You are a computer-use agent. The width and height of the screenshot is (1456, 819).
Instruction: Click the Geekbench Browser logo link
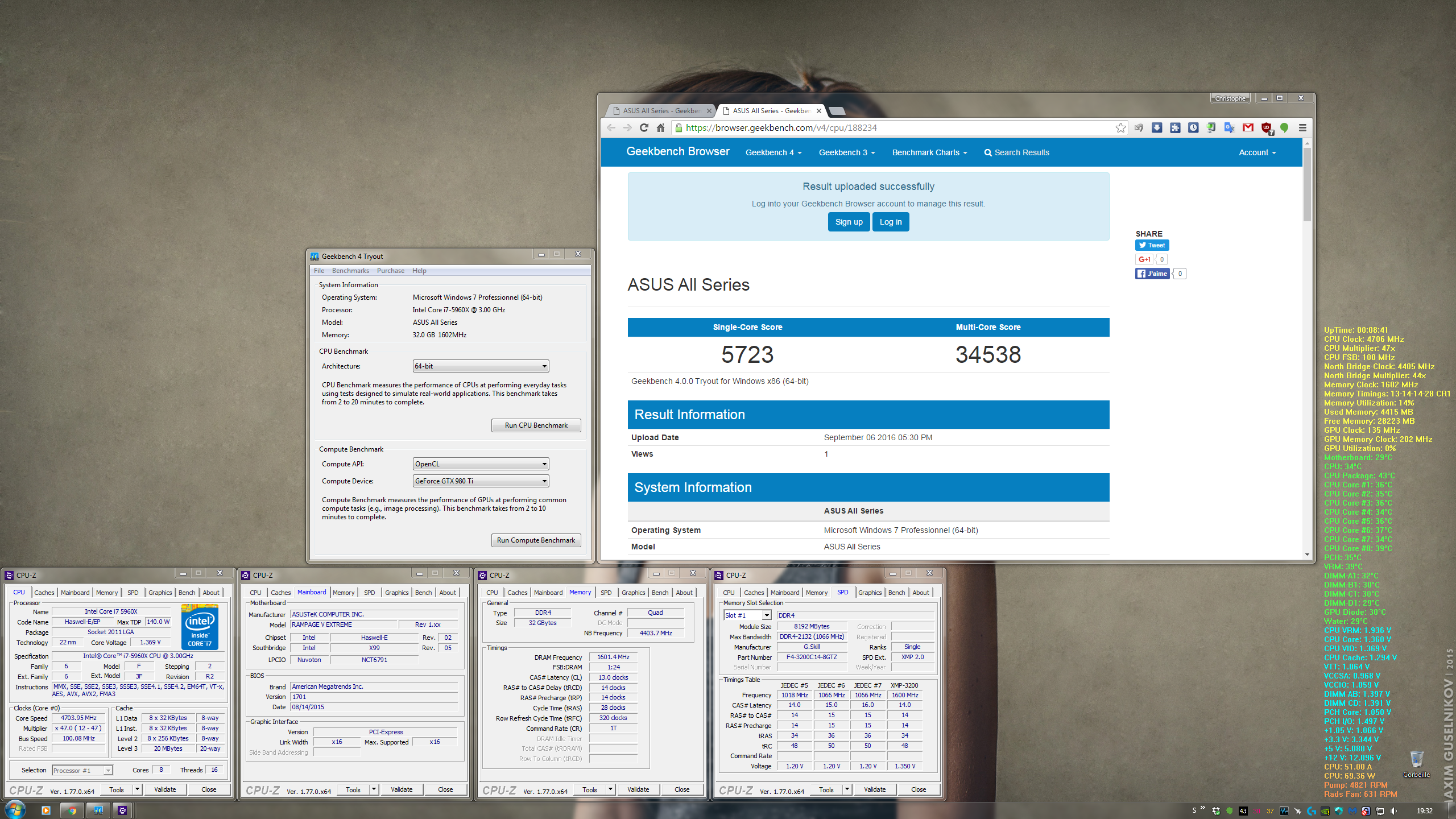pyautogui.click(x=678, y=151)
